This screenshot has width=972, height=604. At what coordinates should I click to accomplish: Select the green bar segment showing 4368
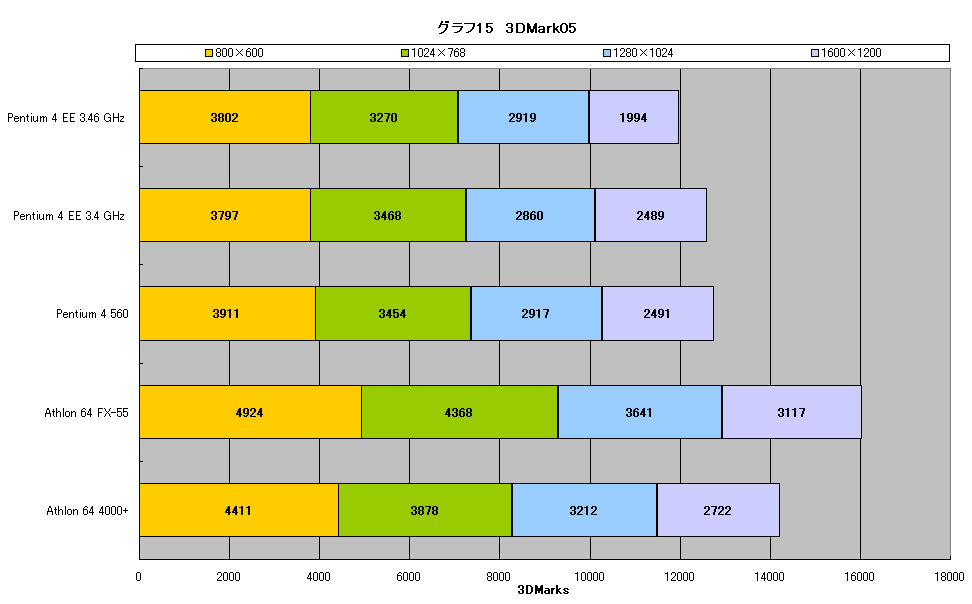pyautogui.click(x=459, y=412)
